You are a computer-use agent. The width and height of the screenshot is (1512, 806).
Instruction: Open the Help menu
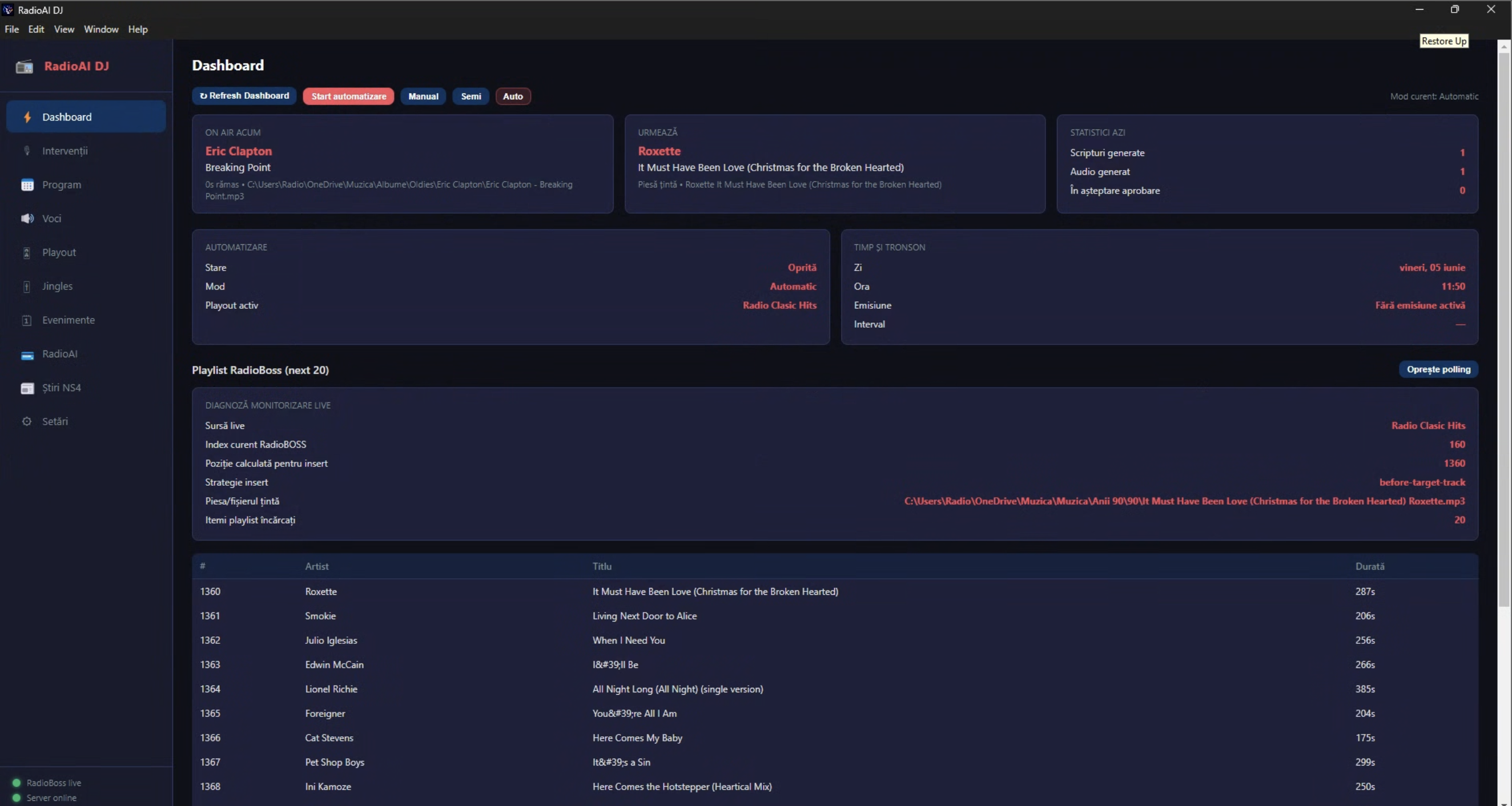tap(138, 29)
